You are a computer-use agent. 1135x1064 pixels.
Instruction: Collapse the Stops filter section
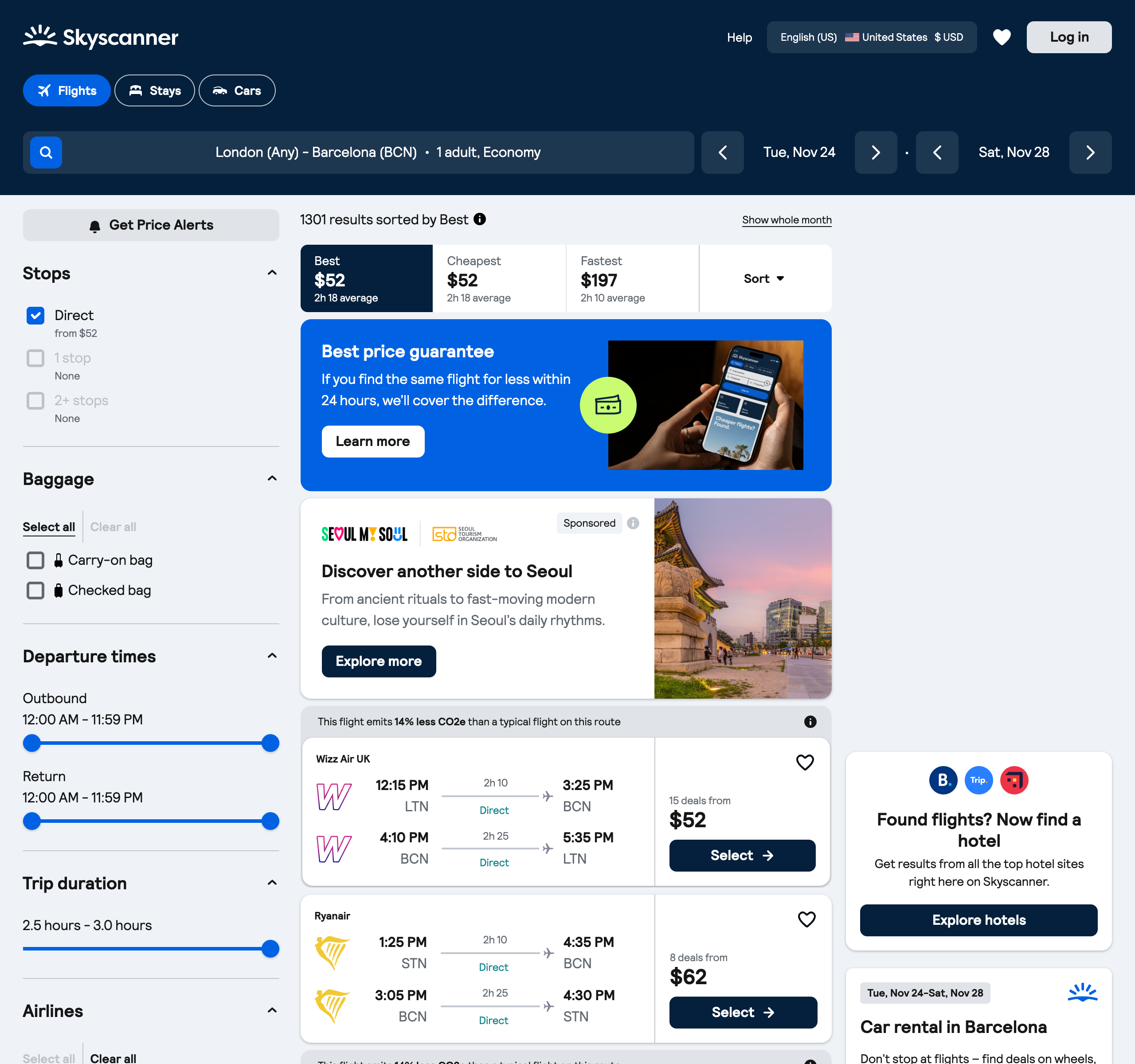[272, 273]
